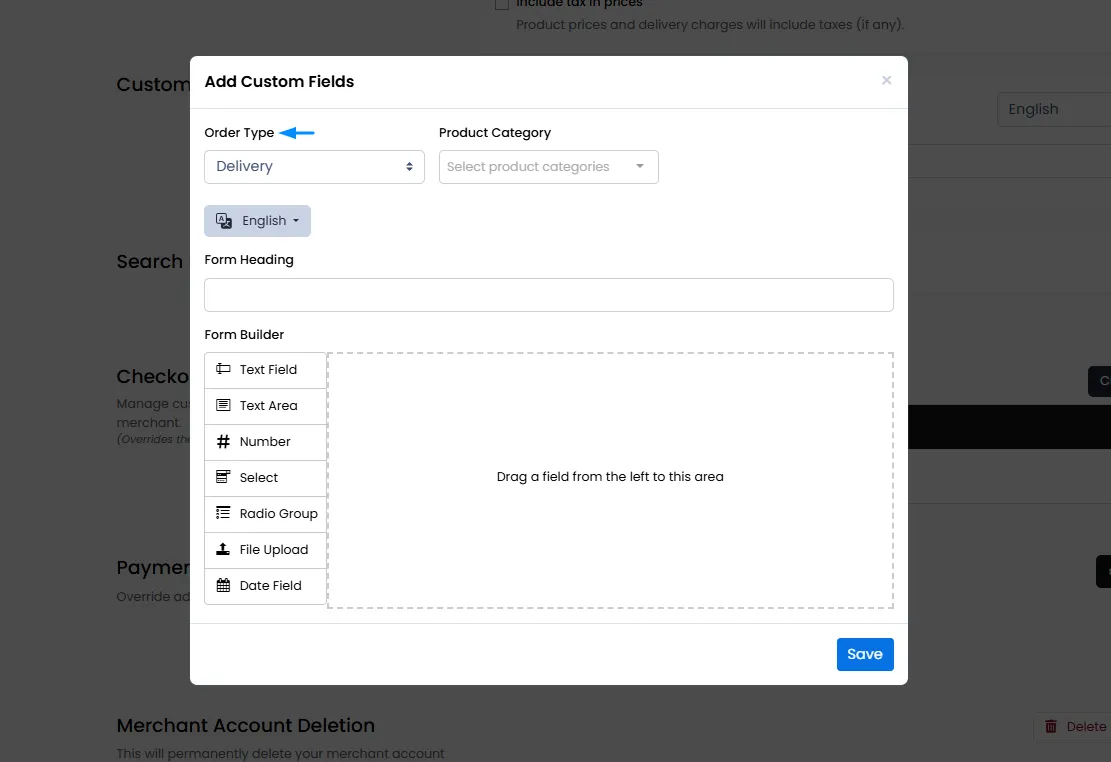Click the Date Field calendar icon
The image size is (1111, 762).
tap(223, 585)
